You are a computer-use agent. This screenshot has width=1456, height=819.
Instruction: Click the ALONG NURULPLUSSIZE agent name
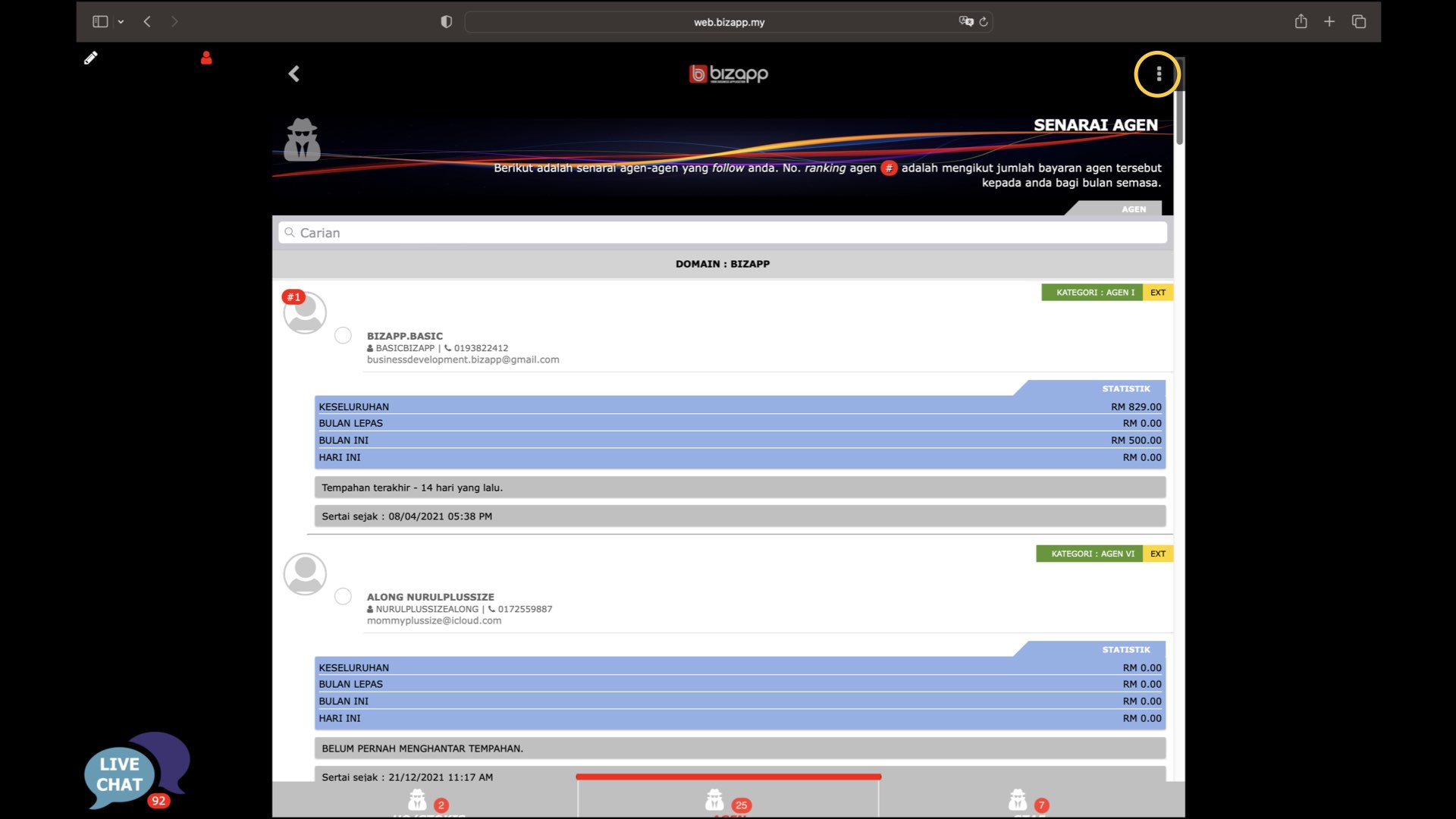pyautogui.click(x=430, y=597)
